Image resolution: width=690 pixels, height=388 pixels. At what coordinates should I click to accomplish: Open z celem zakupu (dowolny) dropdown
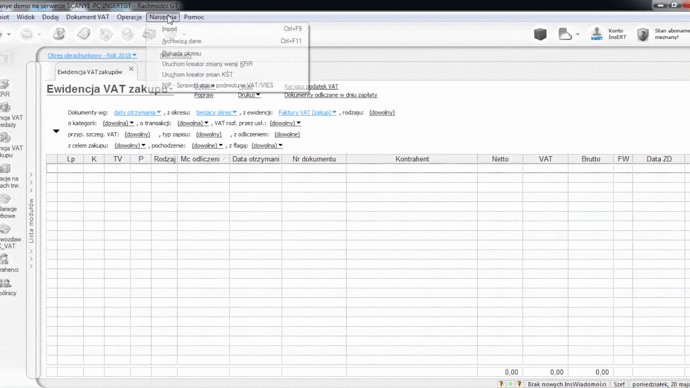[130, 146]
